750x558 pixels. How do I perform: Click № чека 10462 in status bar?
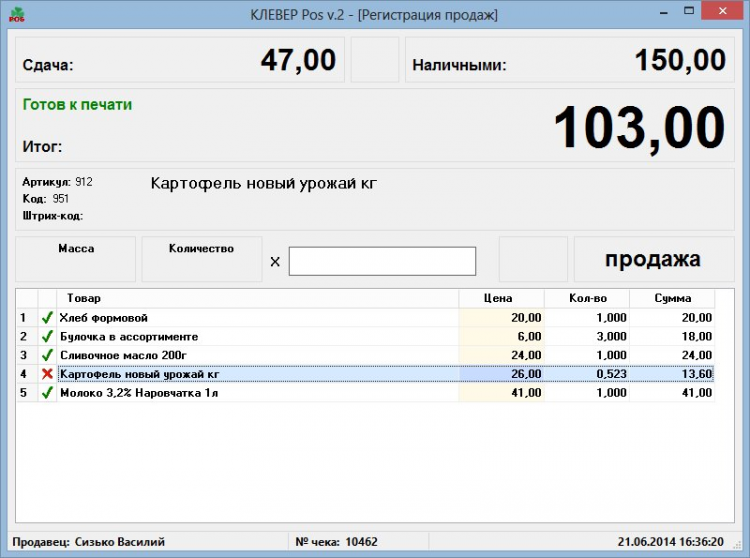(x=336, y=542)
